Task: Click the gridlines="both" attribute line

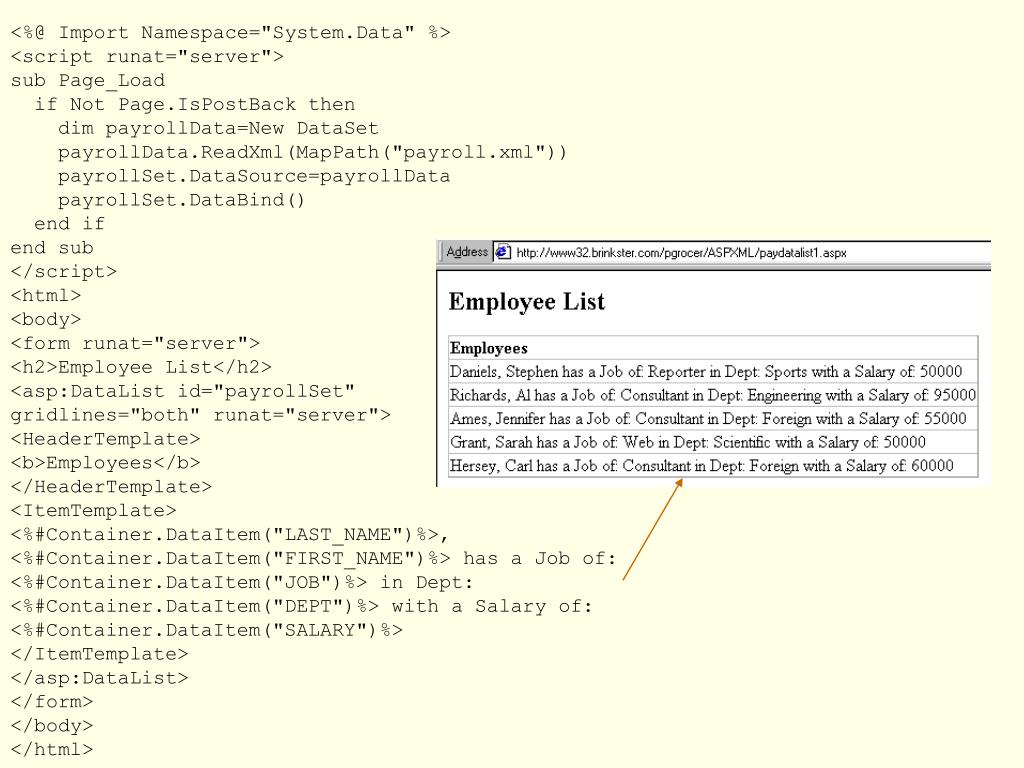Action: point(200,415)
